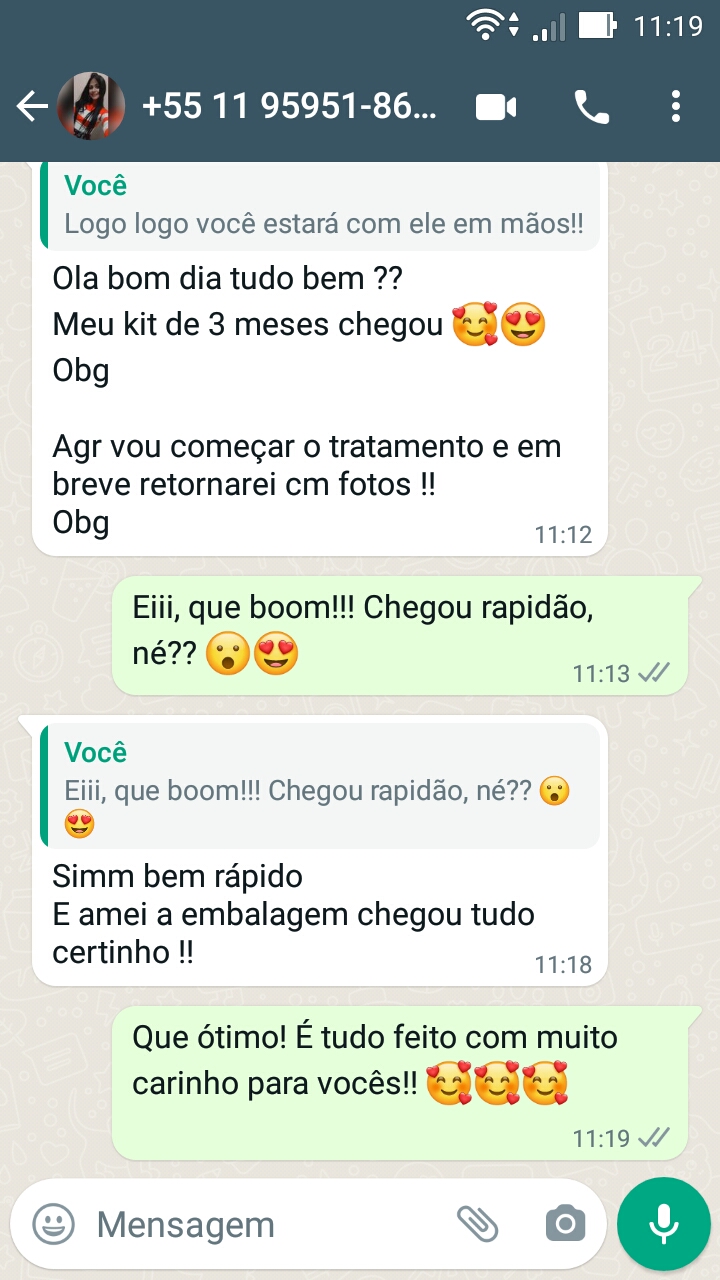
Task: Select the sent "Chegou rapidão, né??" message
Action: point(400,635)
